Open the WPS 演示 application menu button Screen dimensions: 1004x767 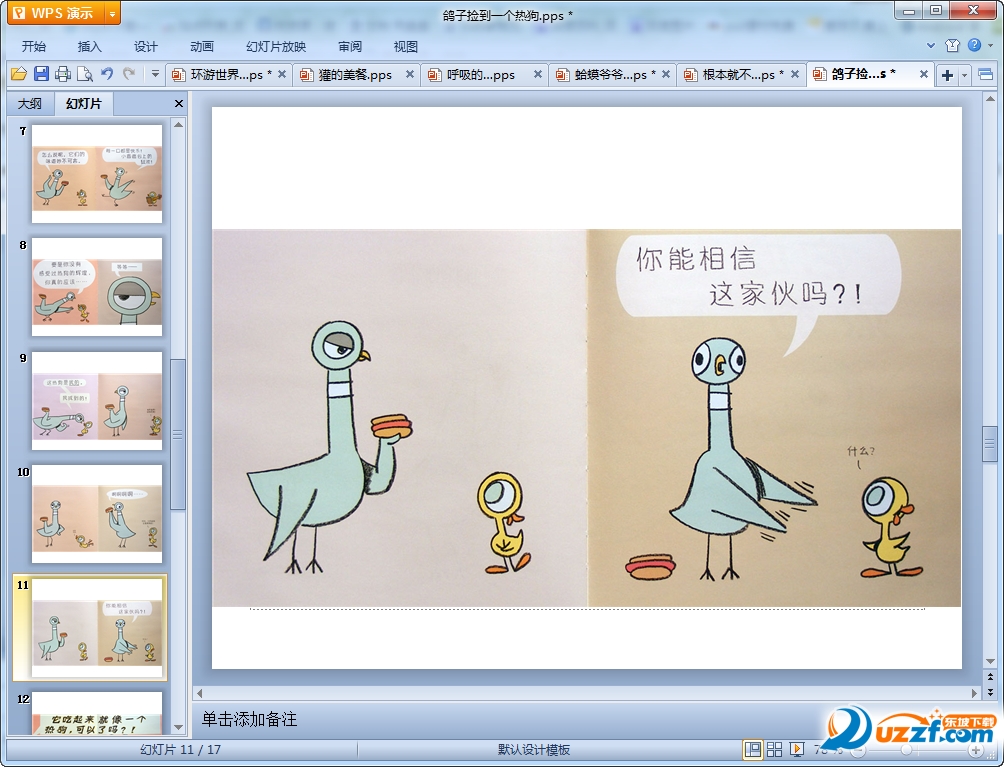click(54, 13)
